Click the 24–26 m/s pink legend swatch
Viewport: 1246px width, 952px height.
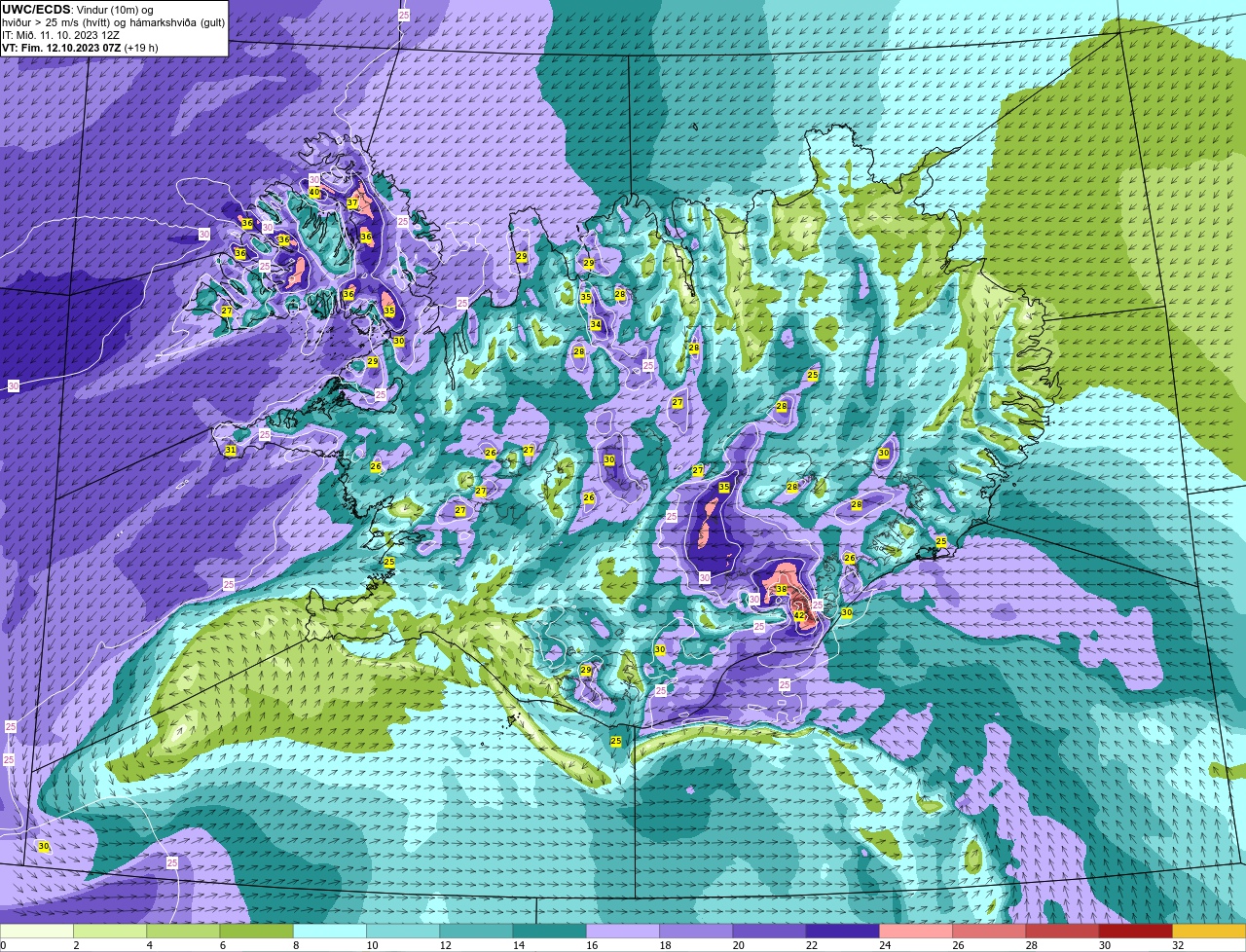pyautogui.click(x=916, y=931)
